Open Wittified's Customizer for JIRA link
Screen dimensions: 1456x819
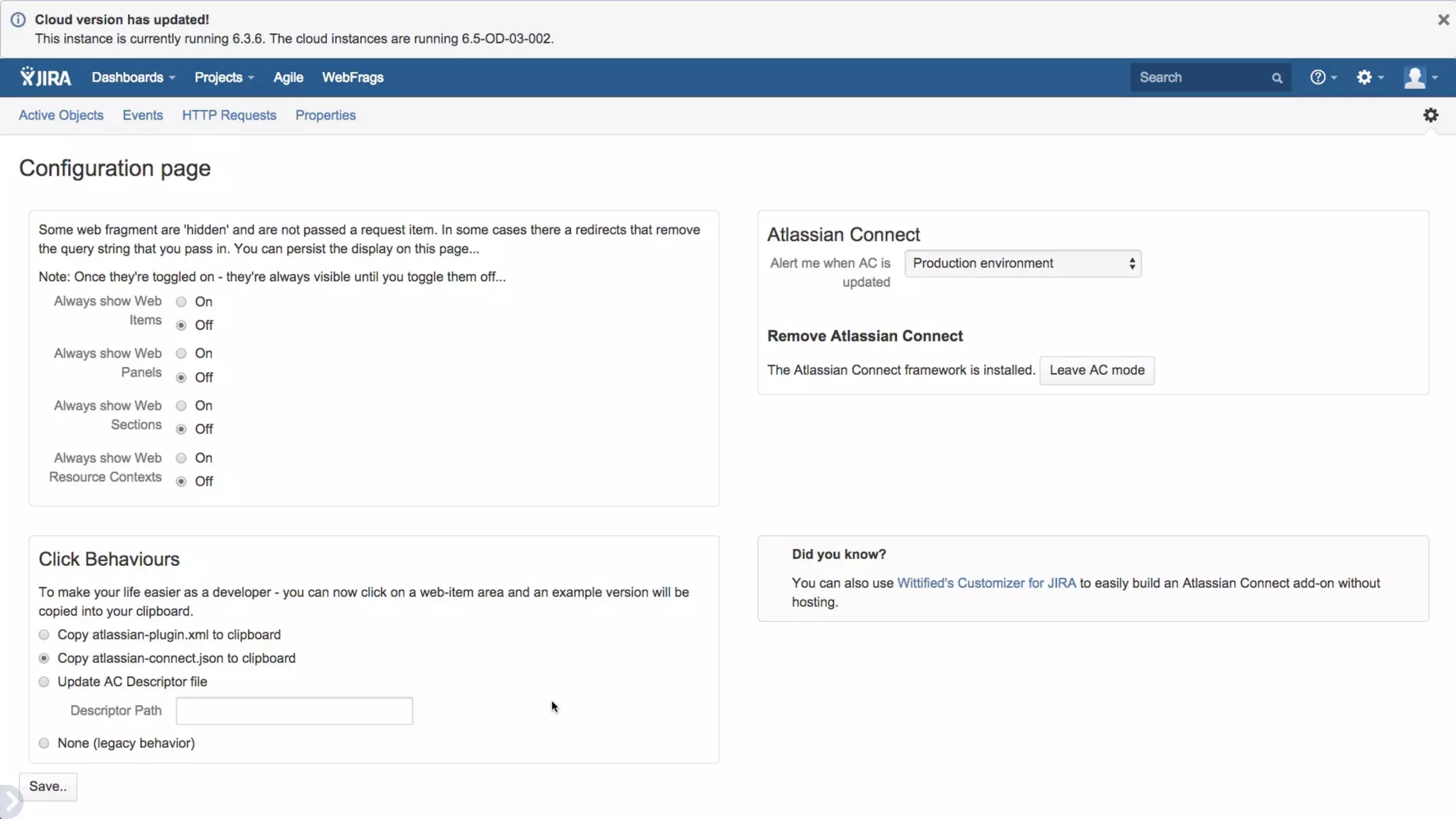click(986, 583)
